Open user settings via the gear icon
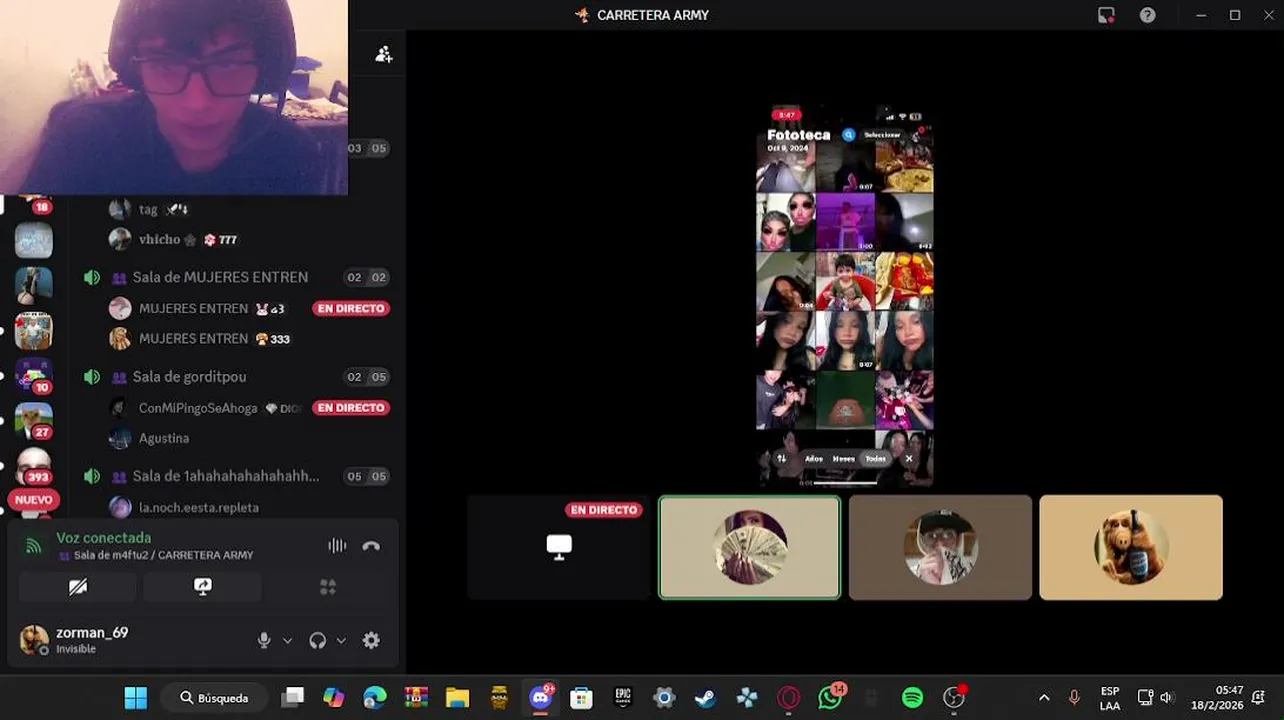1284x720 pixels. (371, 641)
